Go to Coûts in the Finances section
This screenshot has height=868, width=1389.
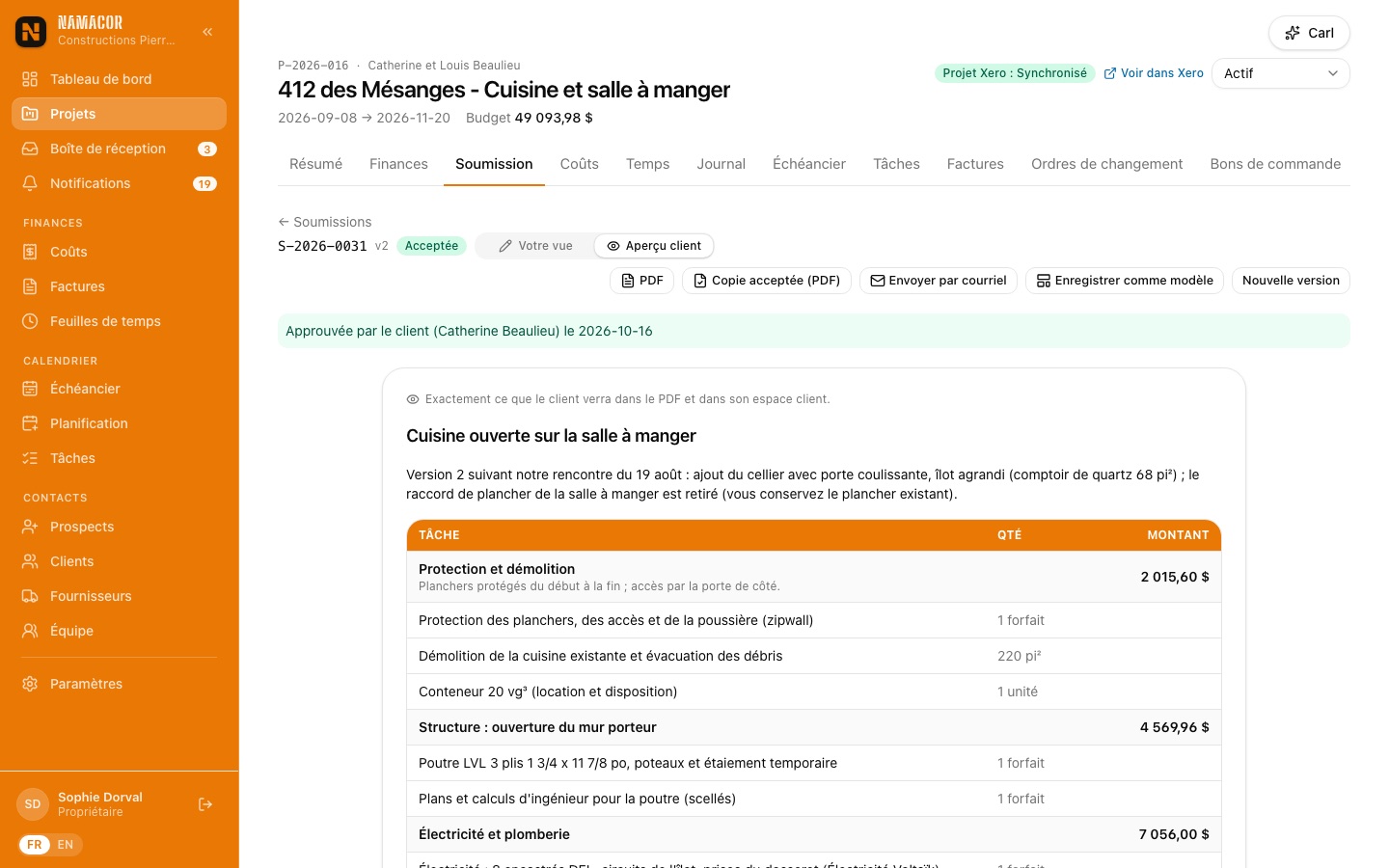click(119, 252)
